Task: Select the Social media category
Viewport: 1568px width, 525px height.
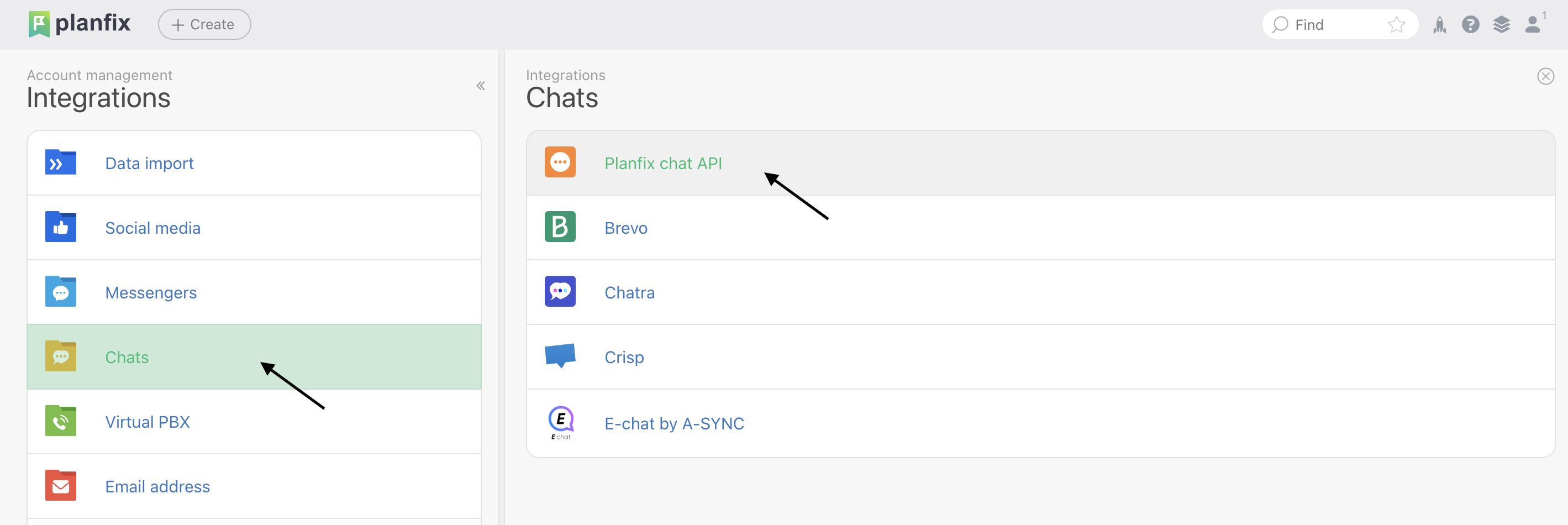Action: pyautogui.click(x=152, y=228)
